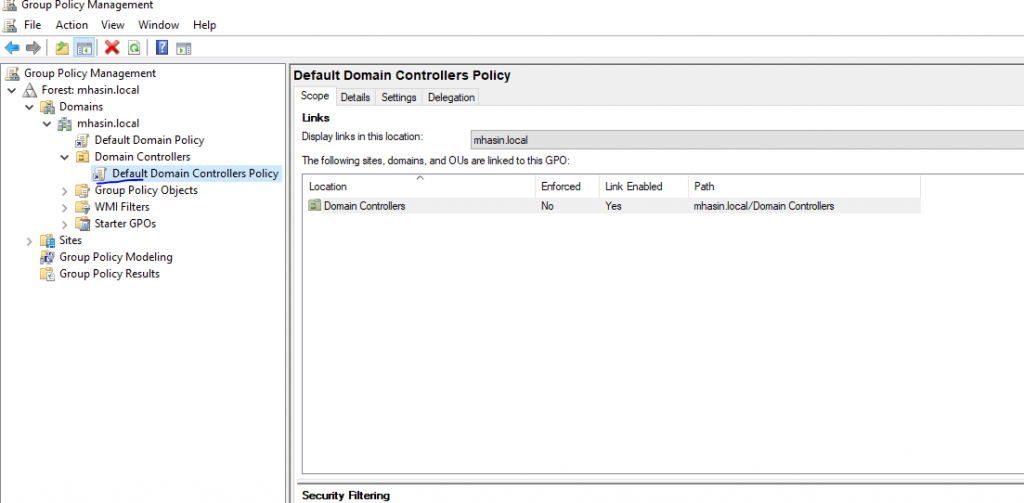Switch to the Scope tab
The image size is (1024, 503).
click(315, 96)
